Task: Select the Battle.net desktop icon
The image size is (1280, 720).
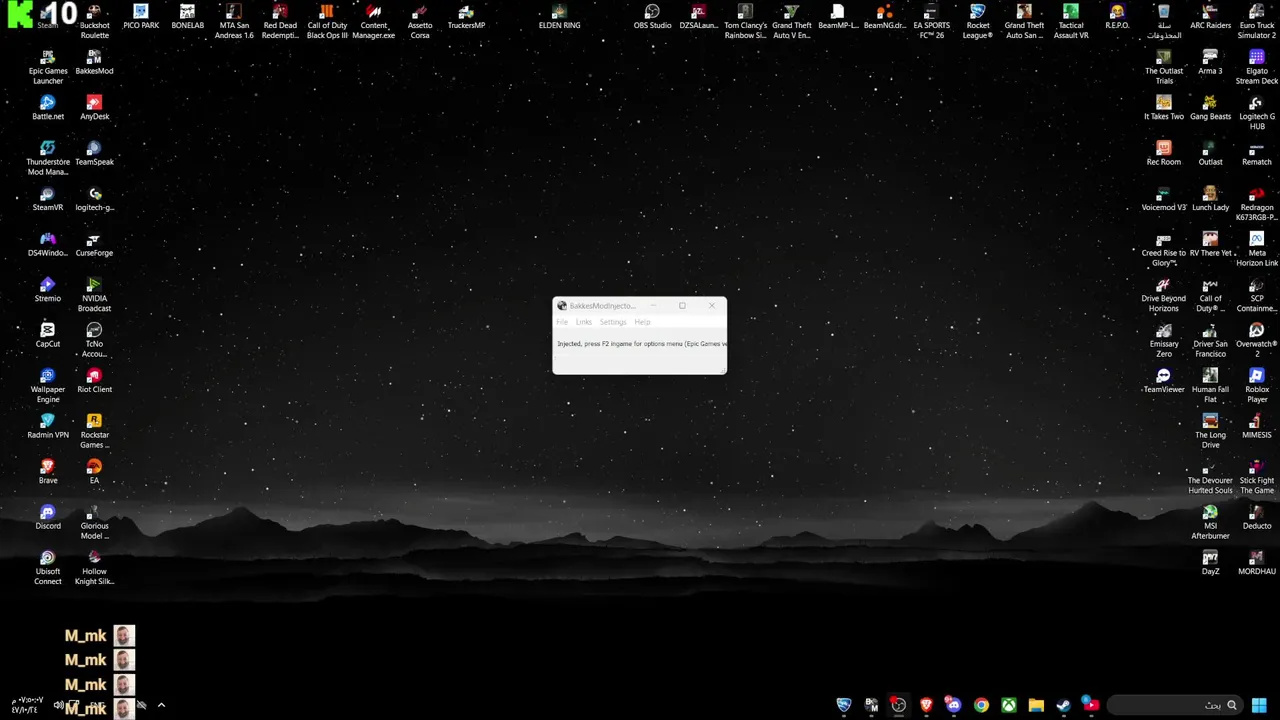Action: point(47,109)
